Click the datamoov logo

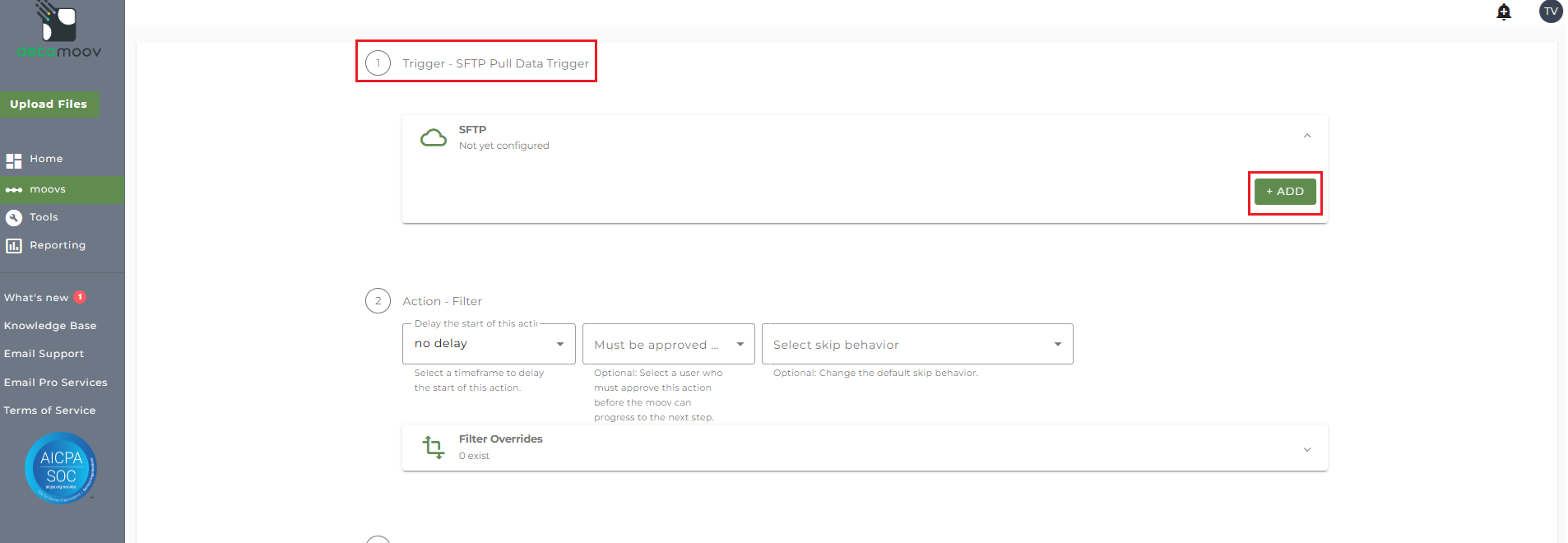59,33
